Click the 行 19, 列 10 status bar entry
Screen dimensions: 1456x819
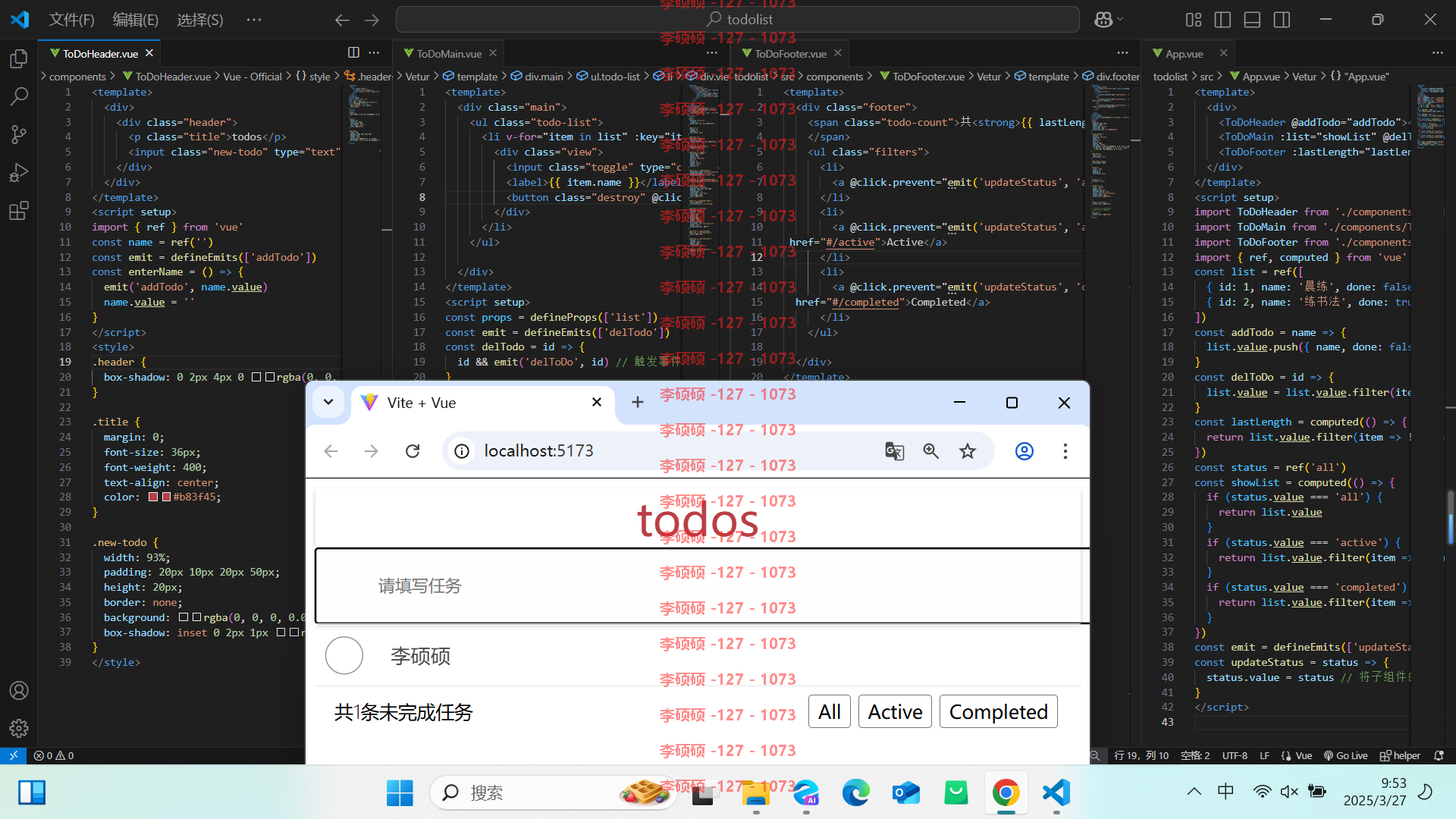click(1141, 755)
